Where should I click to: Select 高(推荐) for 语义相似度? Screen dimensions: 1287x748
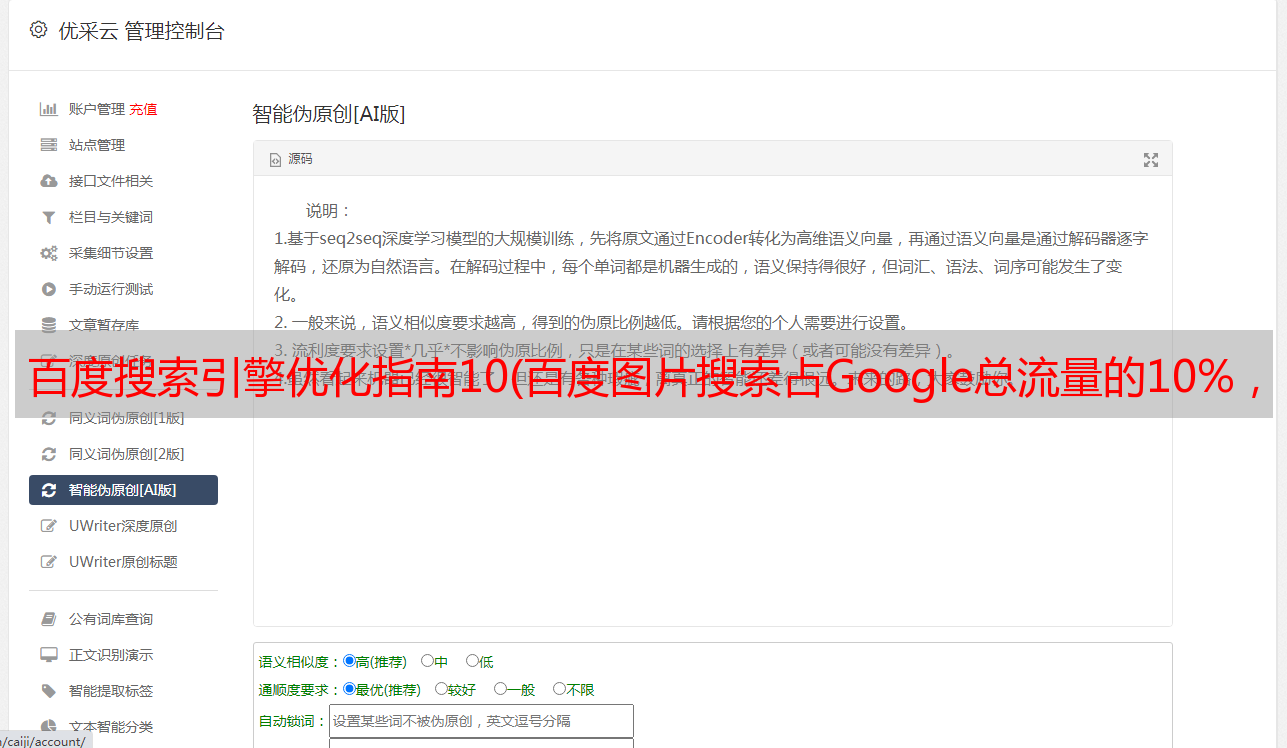[349, 661]
